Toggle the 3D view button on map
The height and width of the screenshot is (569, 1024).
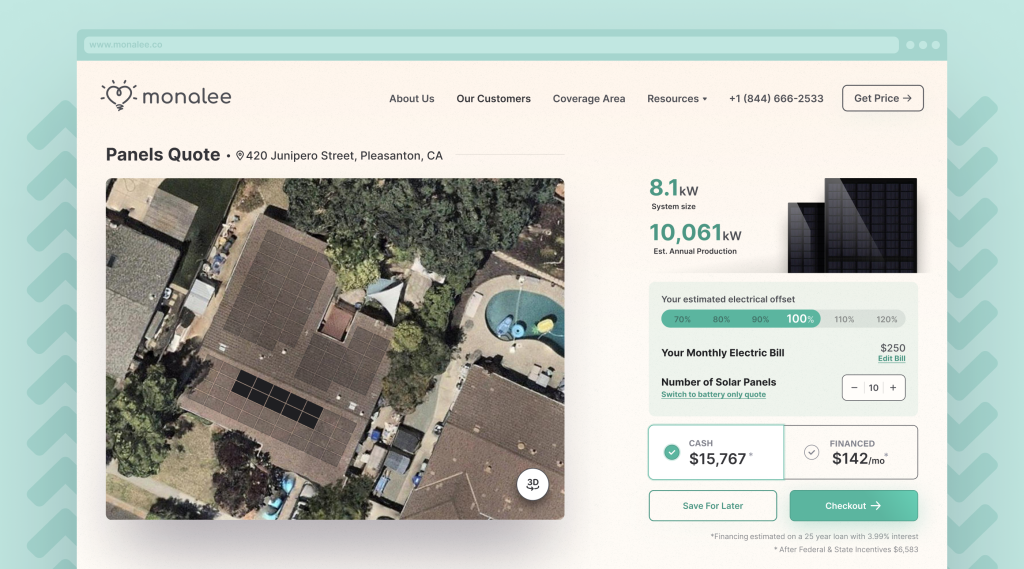pyautogui.click(x=533, y=484)
